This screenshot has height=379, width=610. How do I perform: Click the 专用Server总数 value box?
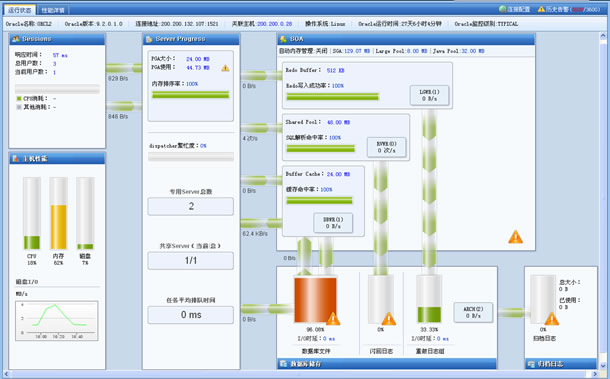[191, 206]
